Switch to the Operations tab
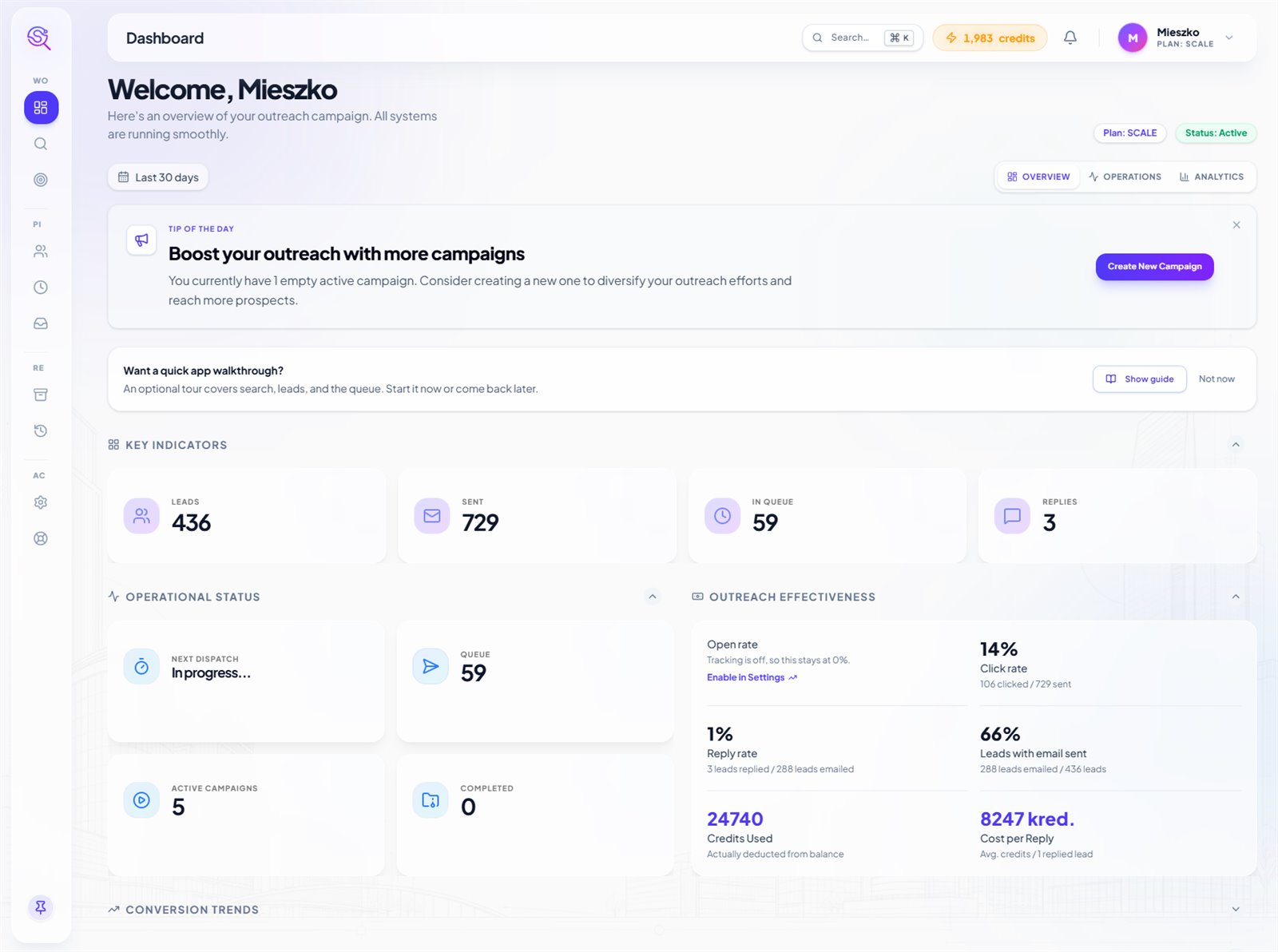This screenshot has width=1278, height=952. coord(1125,177)
